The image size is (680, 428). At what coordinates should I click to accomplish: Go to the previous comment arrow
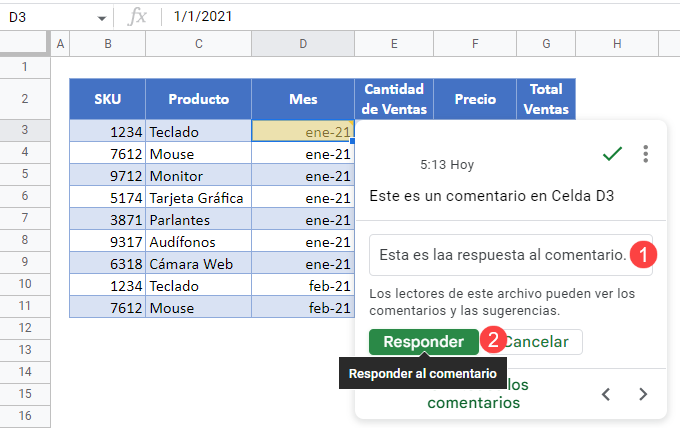606,394
